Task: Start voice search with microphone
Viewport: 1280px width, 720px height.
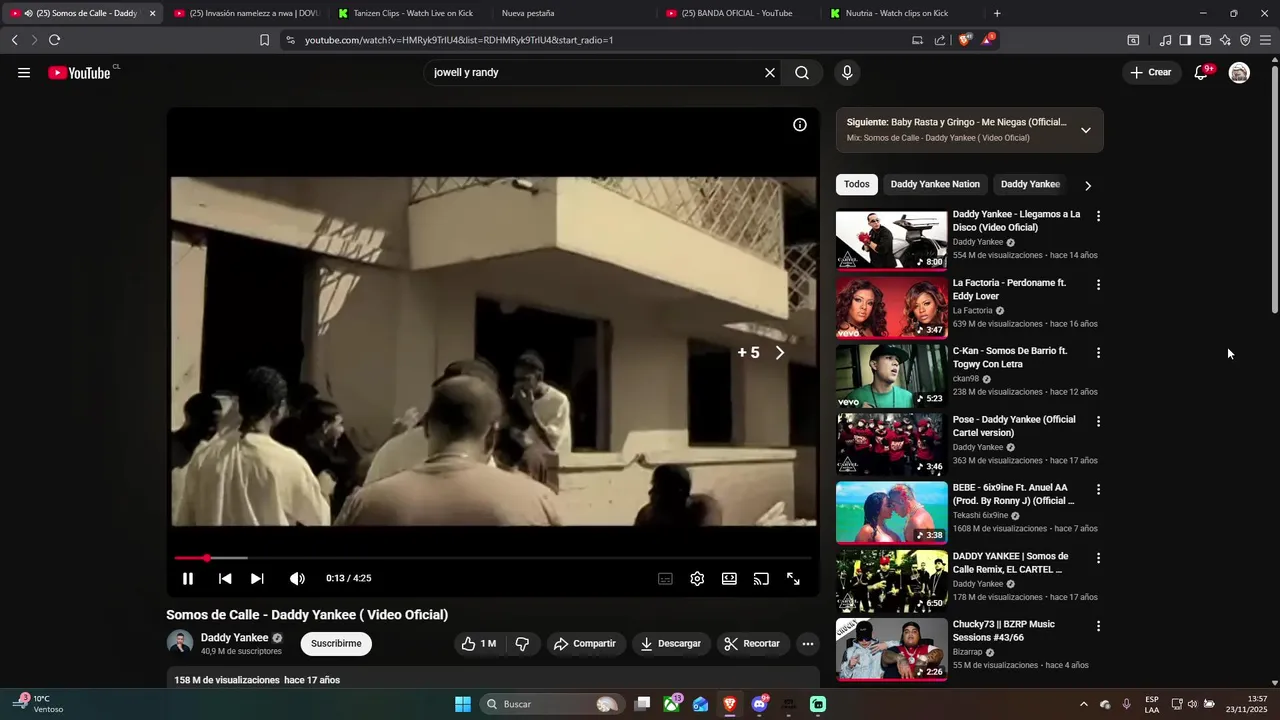Action: coord(847,72)
